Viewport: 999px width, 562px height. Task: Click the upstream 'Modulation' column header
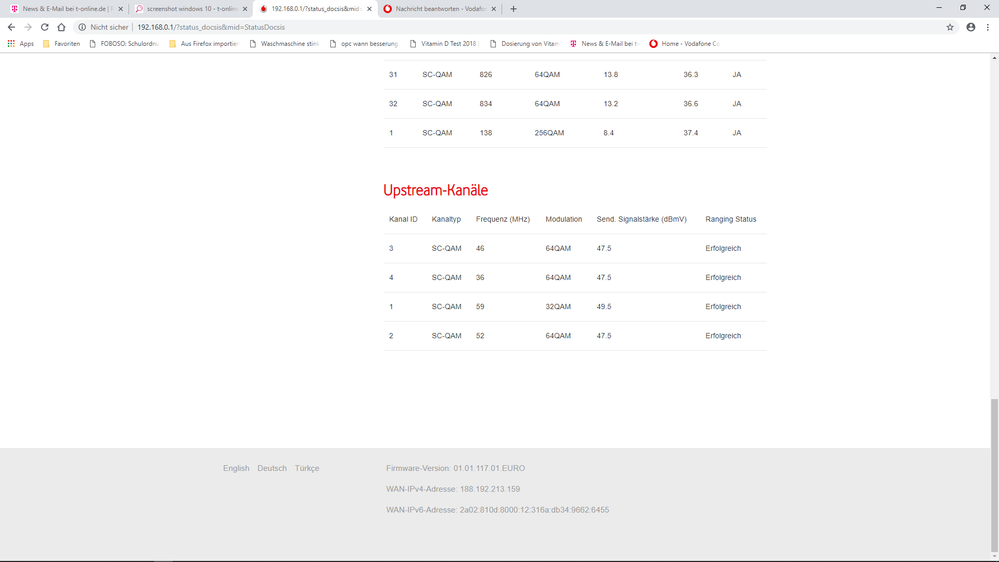pyautogui.click(x=563, y=219)
